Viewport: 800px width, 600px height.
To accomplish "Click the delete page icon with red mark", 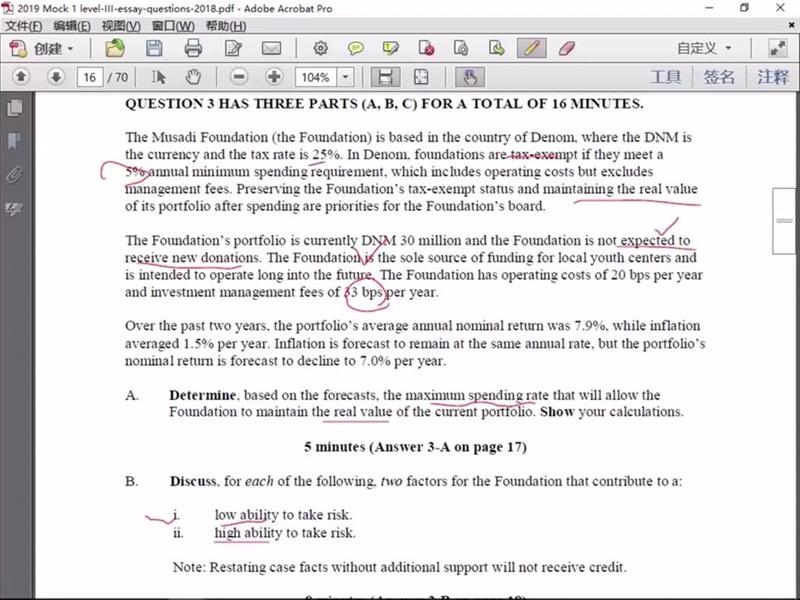I will [426, 48].
